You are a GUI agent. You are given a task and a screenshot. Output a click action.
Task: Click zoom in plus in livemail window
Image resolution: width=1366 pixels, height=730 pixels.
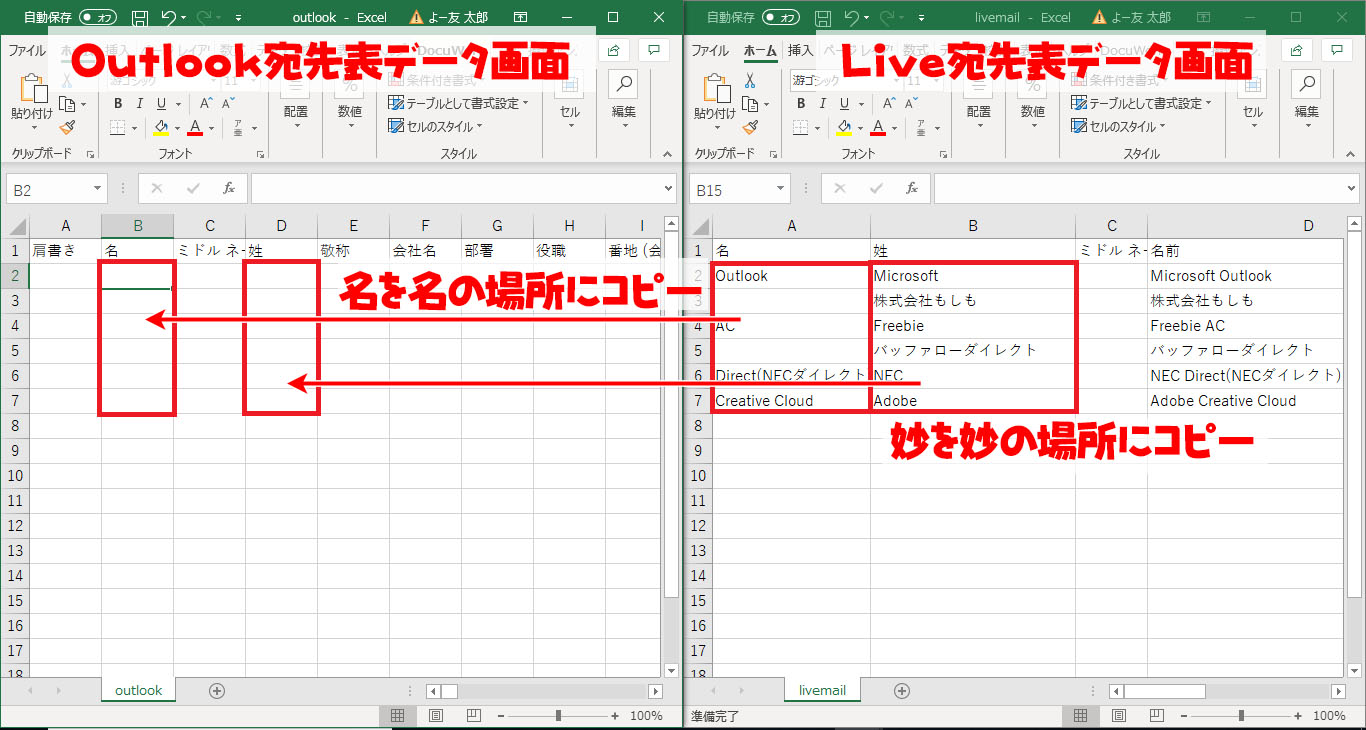click(1297, 716)
